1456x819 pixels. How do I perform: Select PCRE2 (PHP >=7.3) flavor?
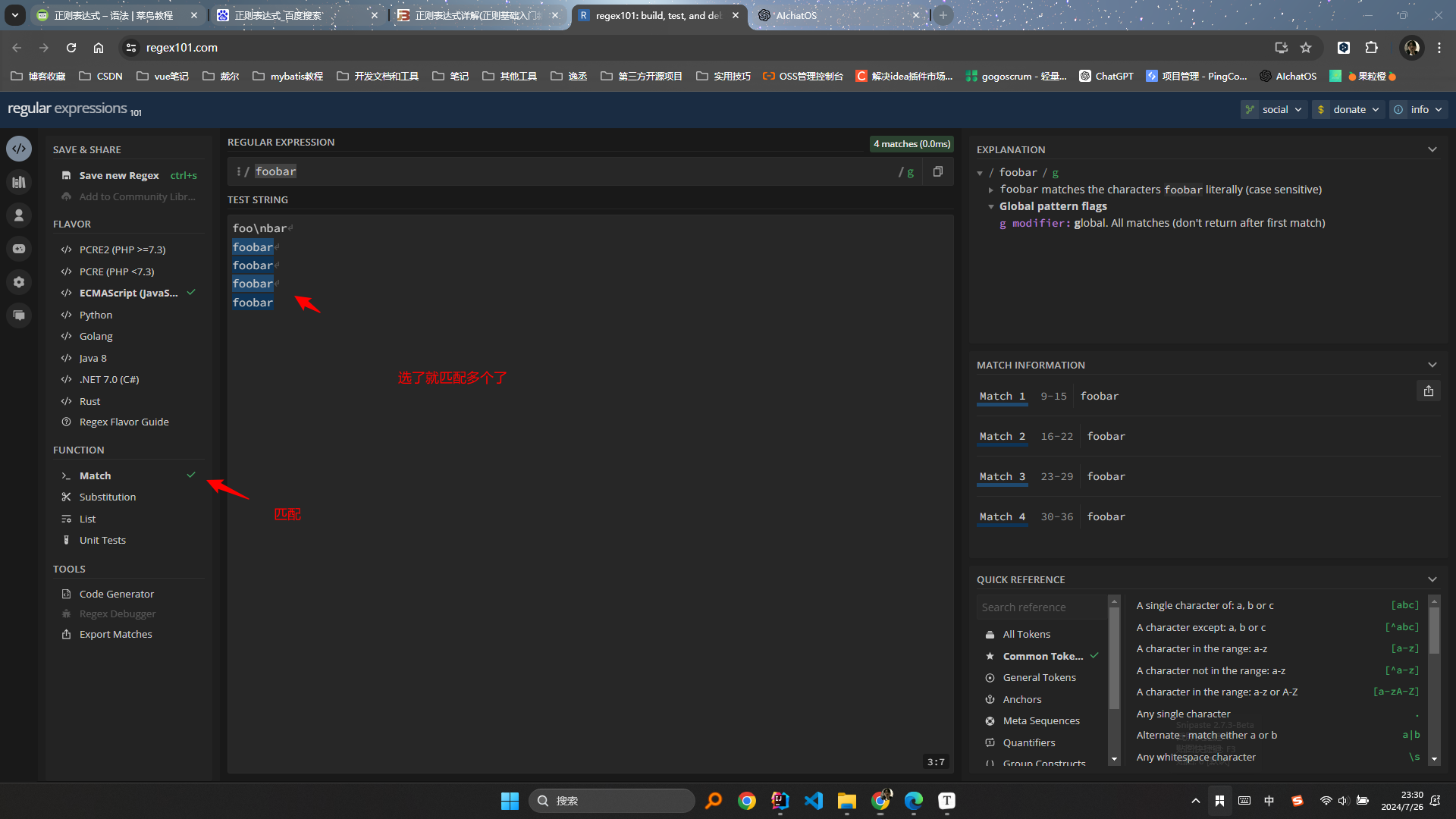122,249
